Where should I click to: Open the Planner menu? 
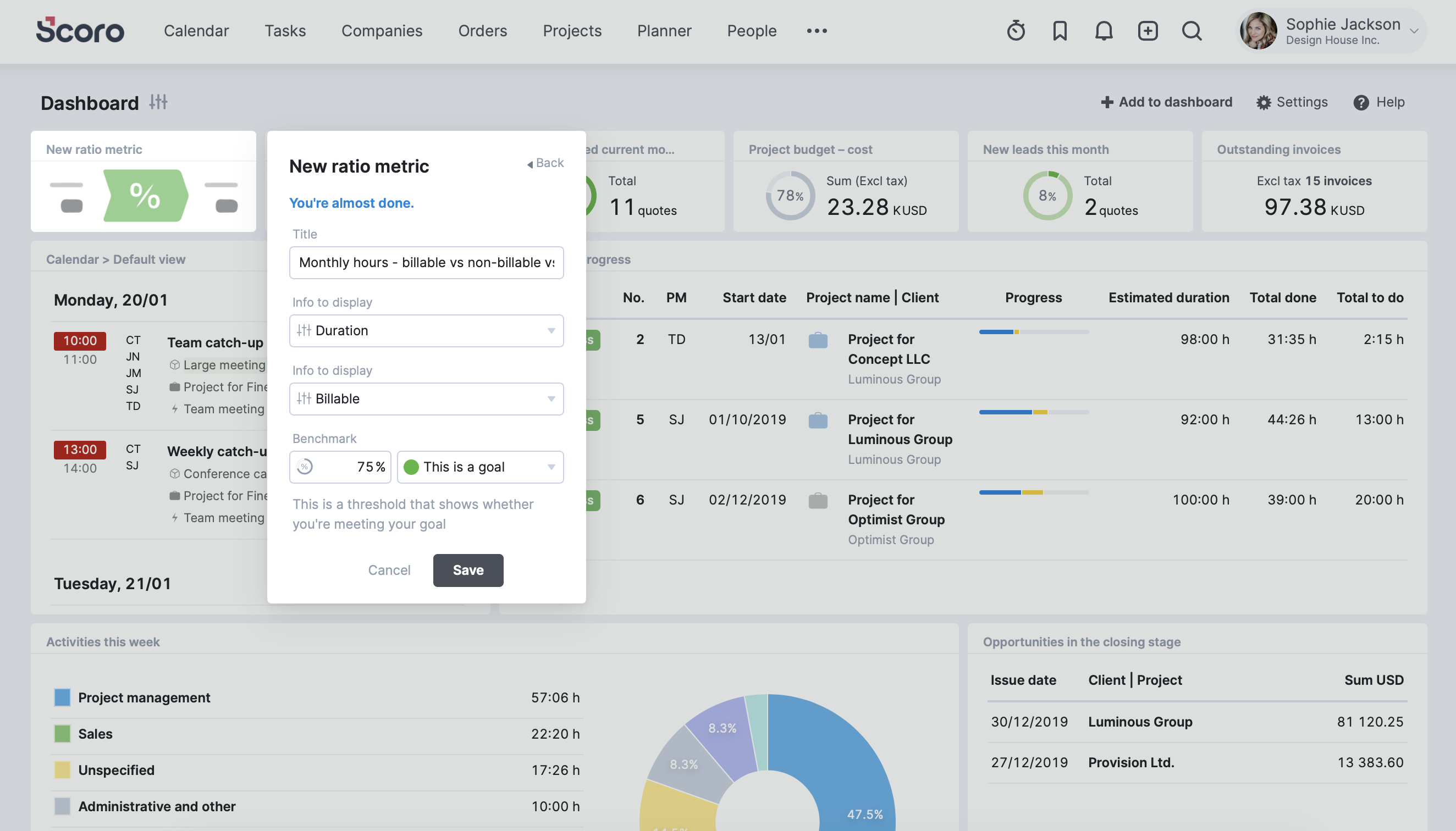tap(664, 31)
